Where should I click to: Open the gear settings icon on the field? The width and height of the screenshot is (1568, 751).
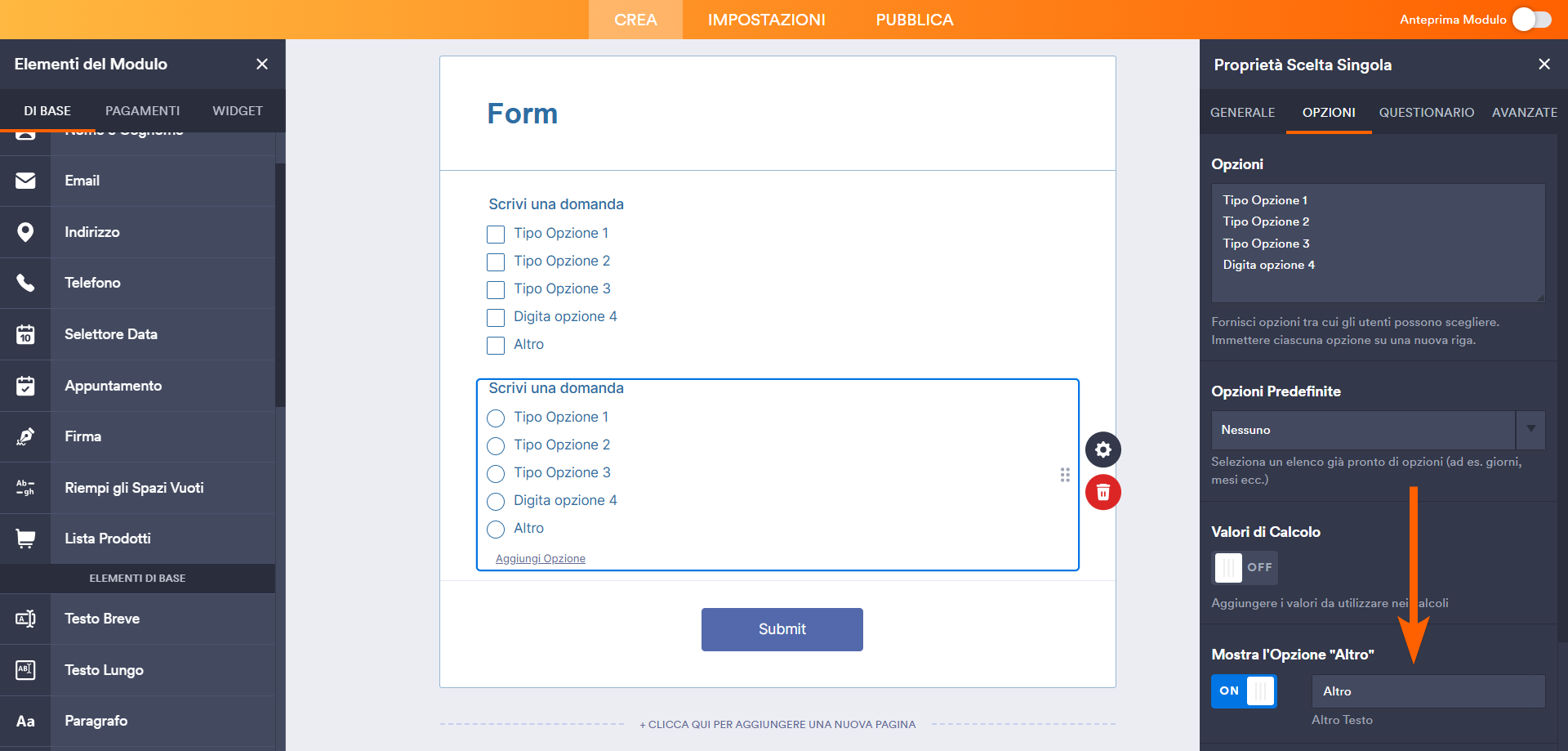point(1103,449)
